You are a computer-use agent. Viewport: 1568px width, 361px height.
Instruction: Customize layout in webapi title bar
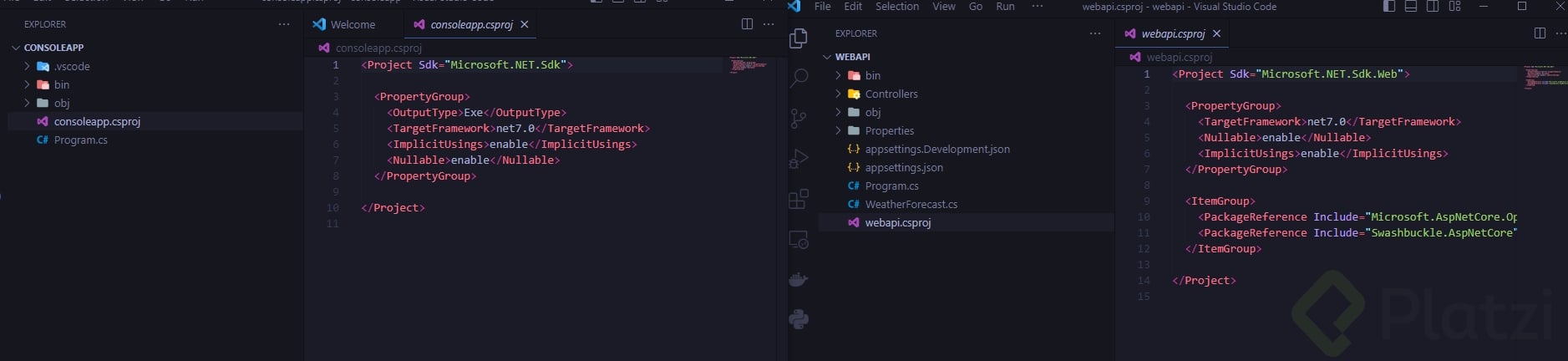[1455, 6]
